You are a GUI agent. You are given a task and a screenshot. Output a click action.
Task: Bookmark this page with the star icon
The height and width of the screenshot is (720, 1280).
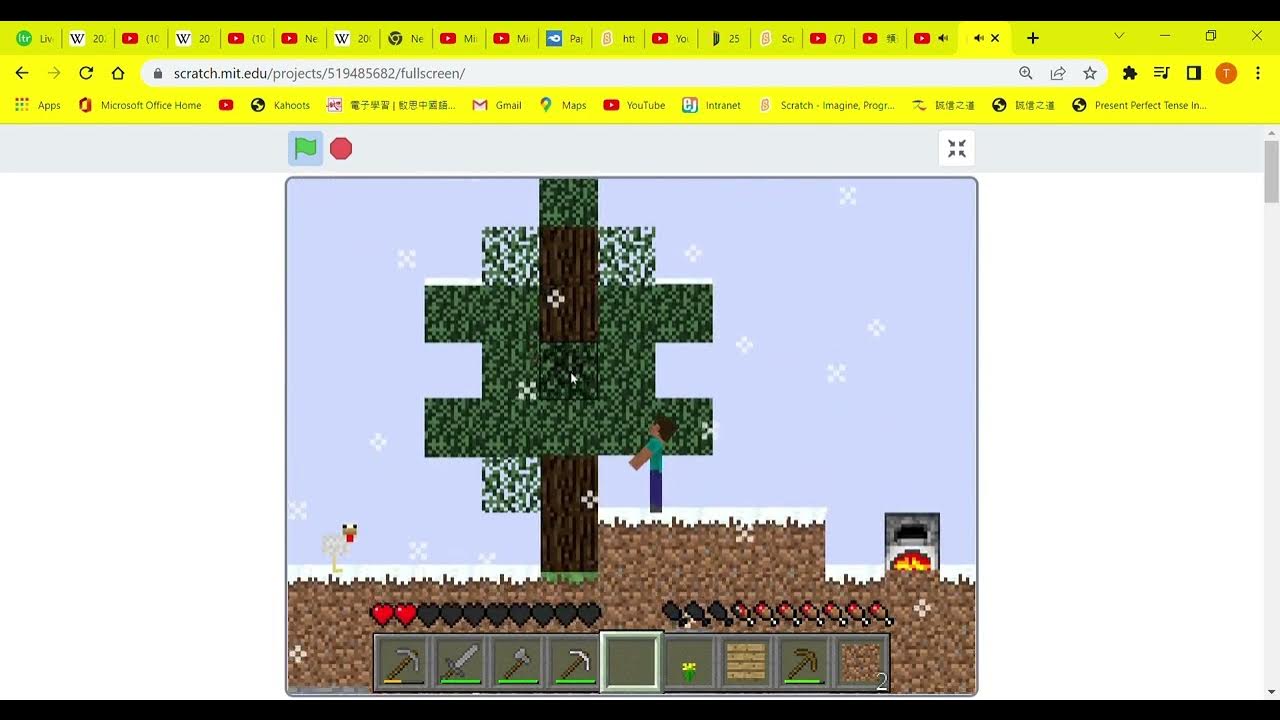(1090, 73)
